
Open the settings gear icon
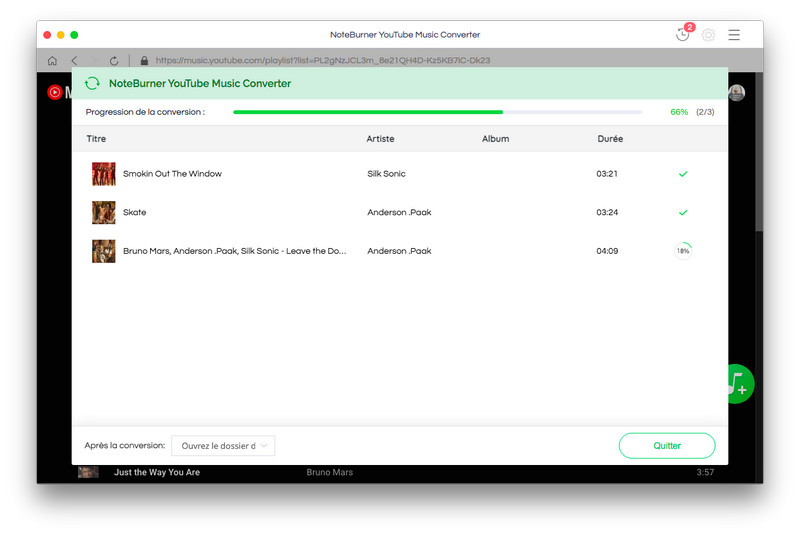pyautogui.click(x=708, y=35)
